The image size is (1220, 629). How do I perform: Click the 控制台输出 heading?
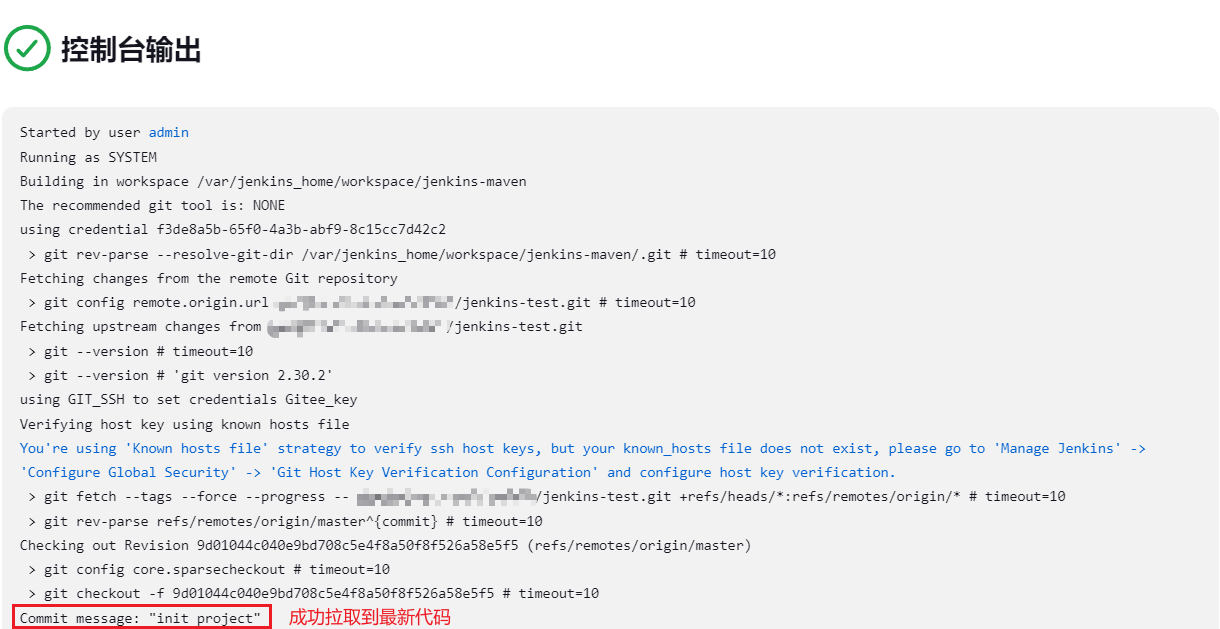tap(131, 49)
